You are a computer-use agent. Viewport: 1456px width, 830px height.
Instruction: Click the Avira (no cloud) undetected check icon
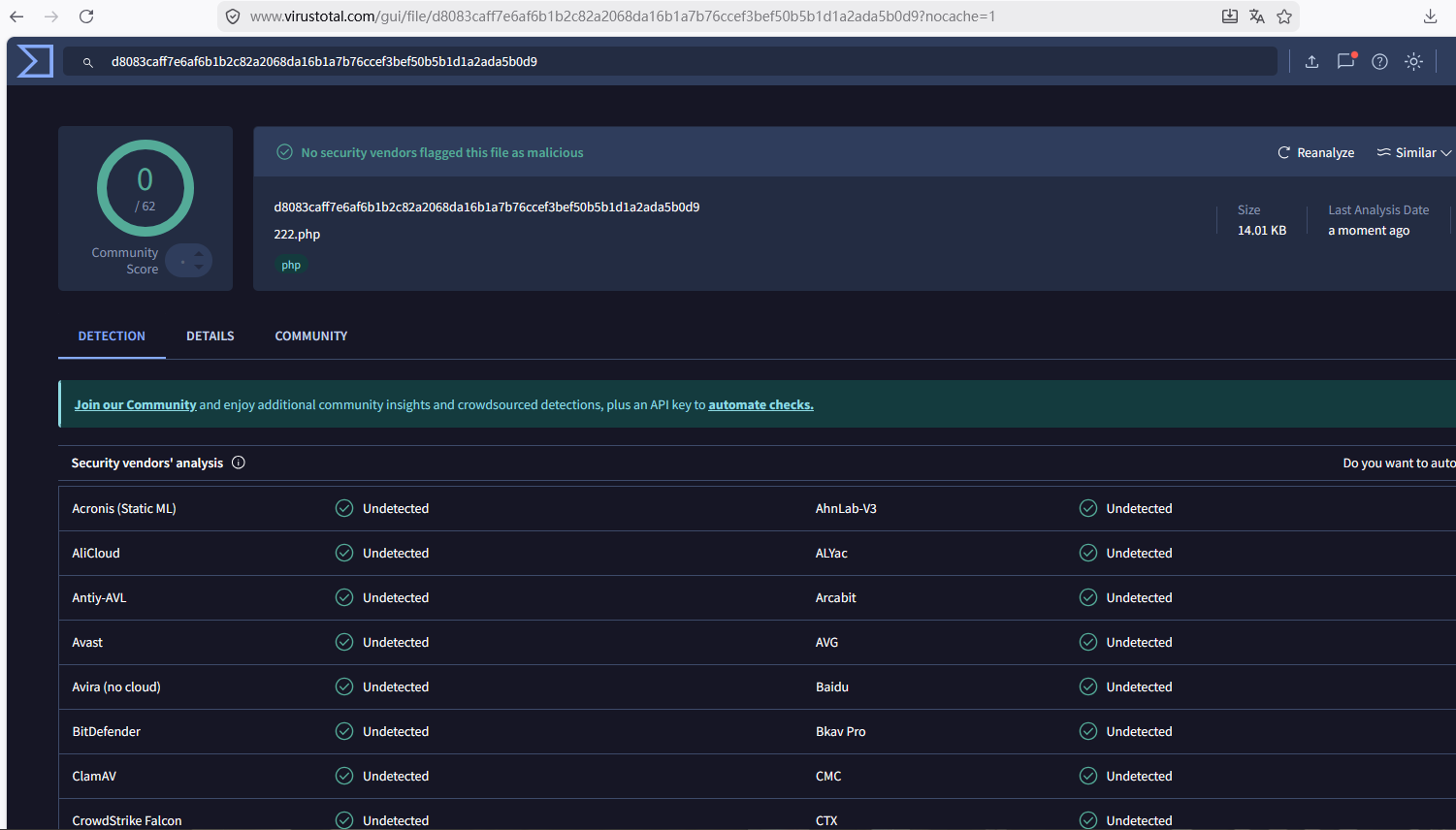(x=344, y=686)
